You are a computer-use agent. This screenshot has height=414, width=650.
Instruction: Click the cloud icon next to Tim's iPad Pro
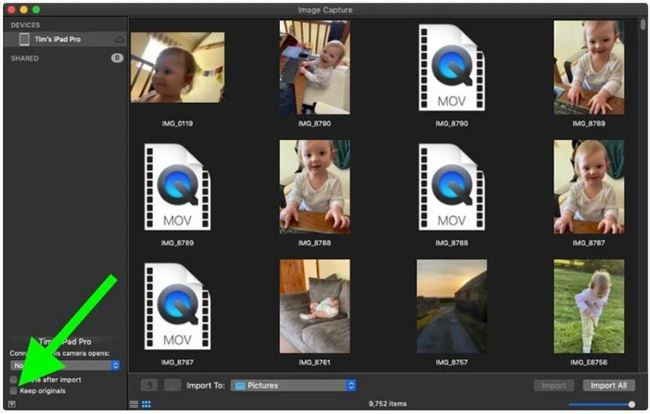click(x=120, y=39)
